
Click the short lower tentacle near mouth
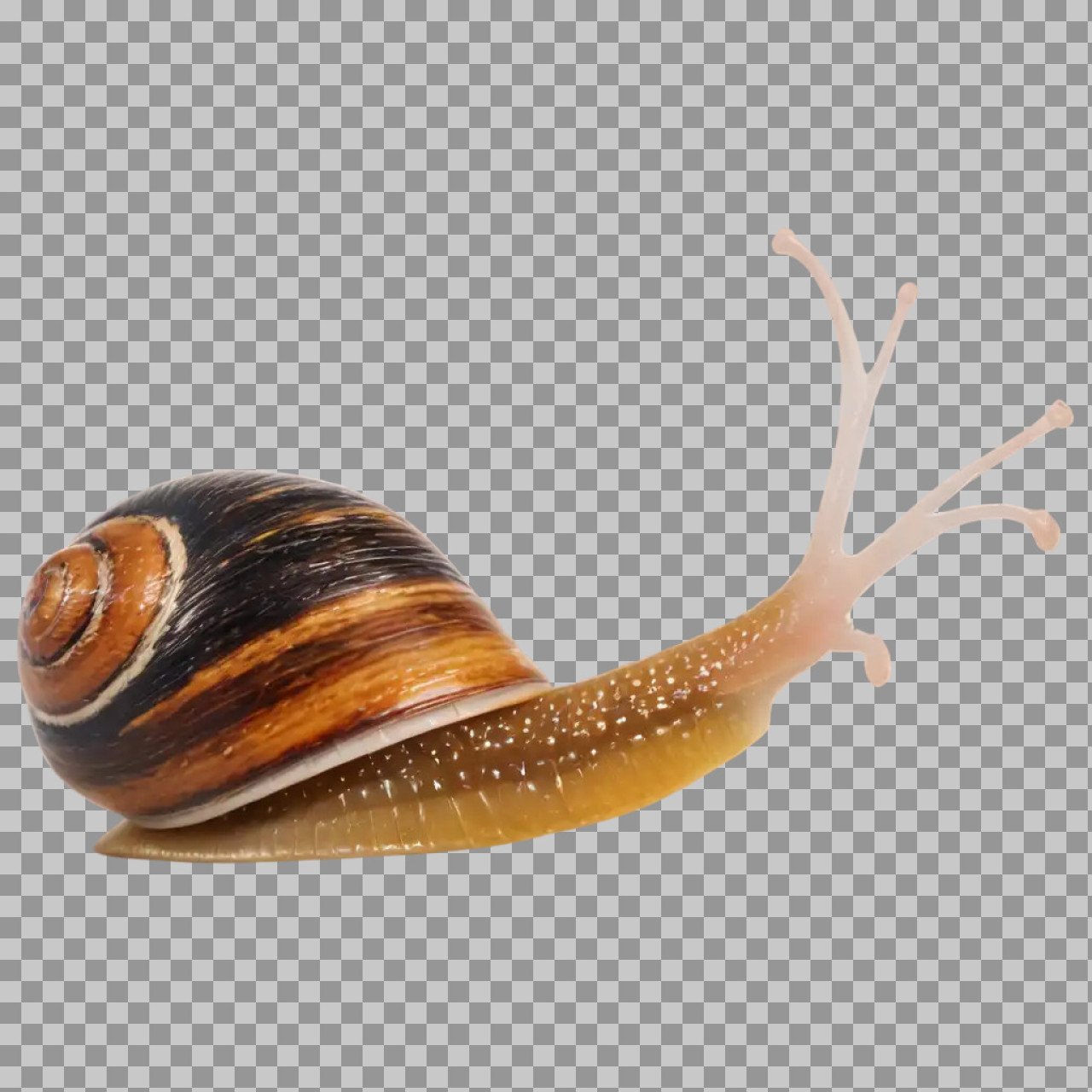(x=877, y=667)
